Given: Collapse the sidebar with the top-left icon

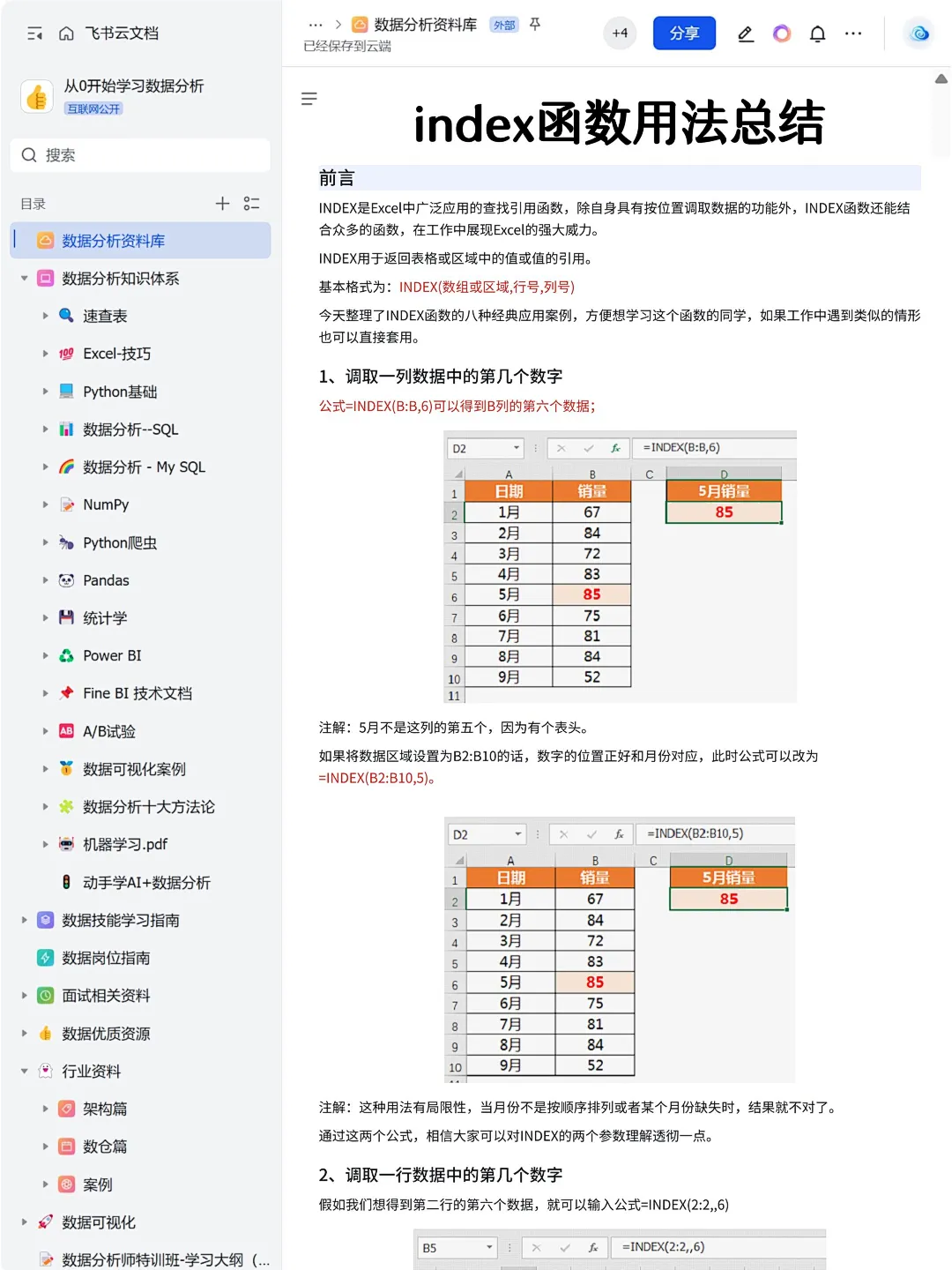Looking at the screenshot, I should 35,34.
